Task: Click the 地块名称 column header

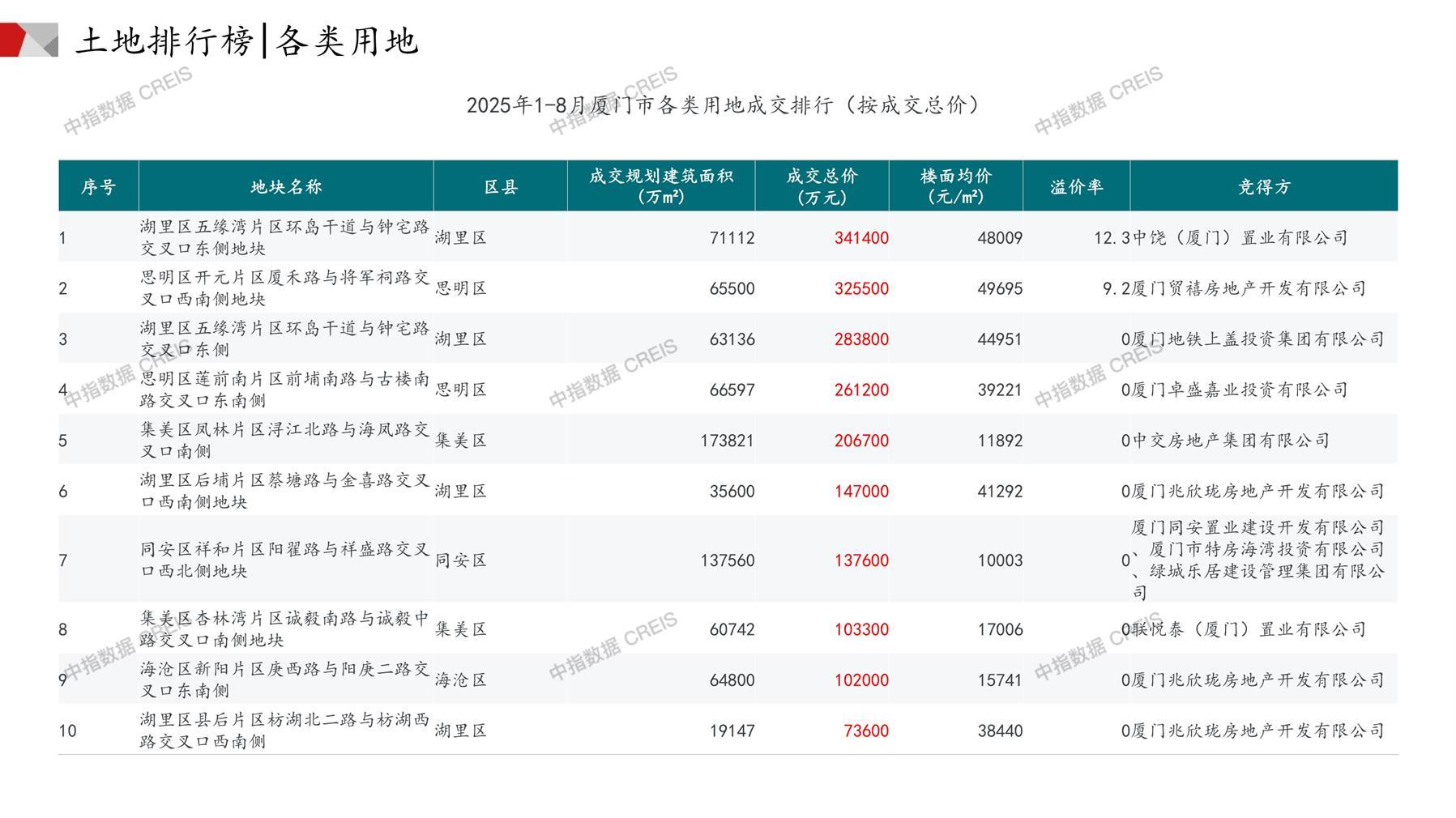Action: tap(286, 187)
